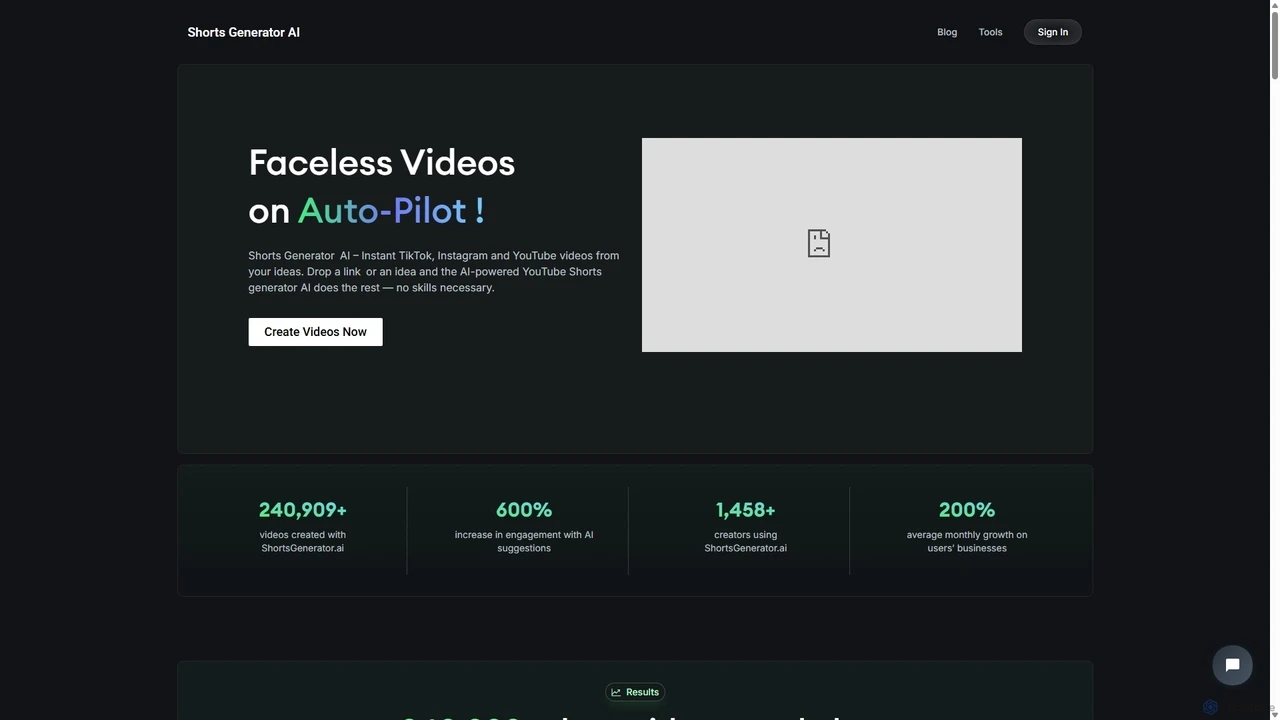
Task: Open the Tools menu
Action: pos(990,32)
